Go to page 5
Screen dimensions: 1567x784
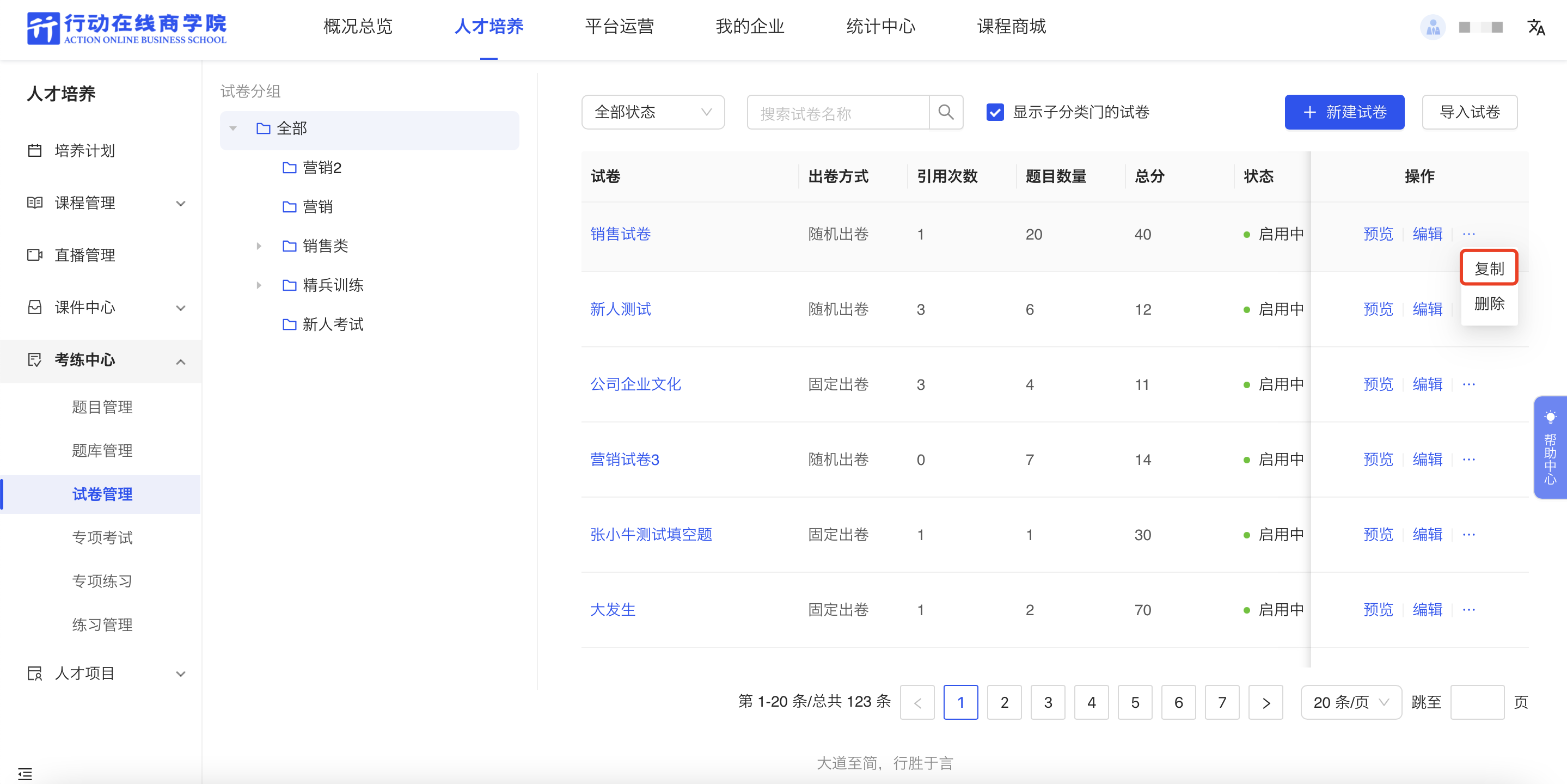coord(1135,702)
